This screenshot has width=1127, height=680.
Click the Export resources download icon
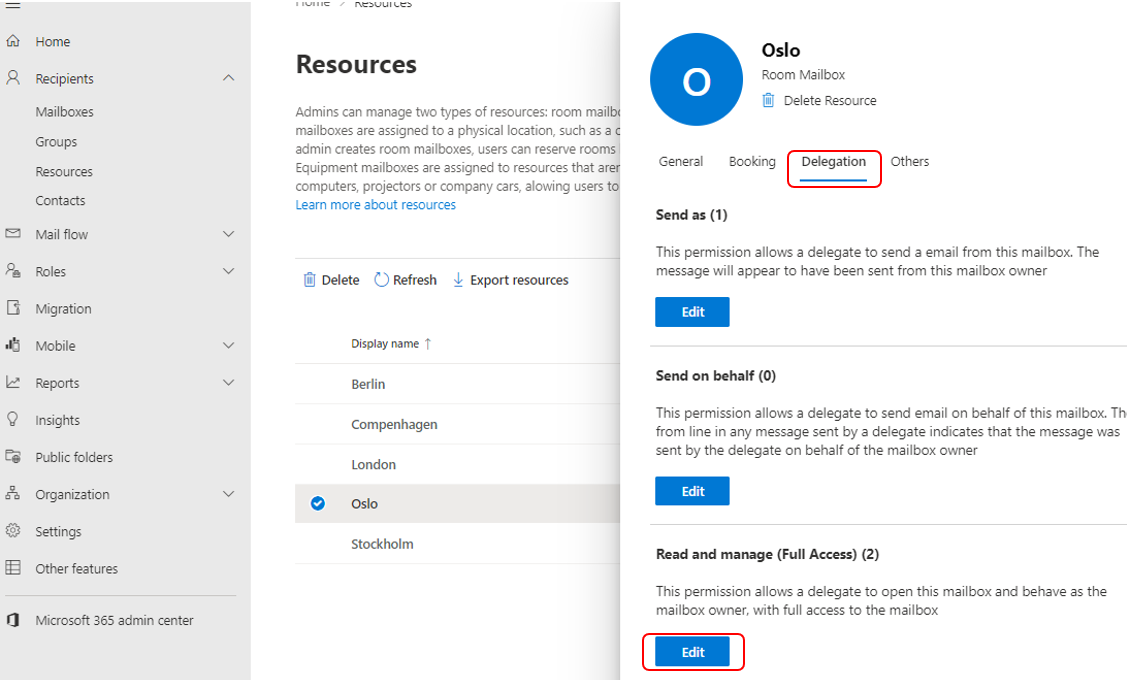458,279
